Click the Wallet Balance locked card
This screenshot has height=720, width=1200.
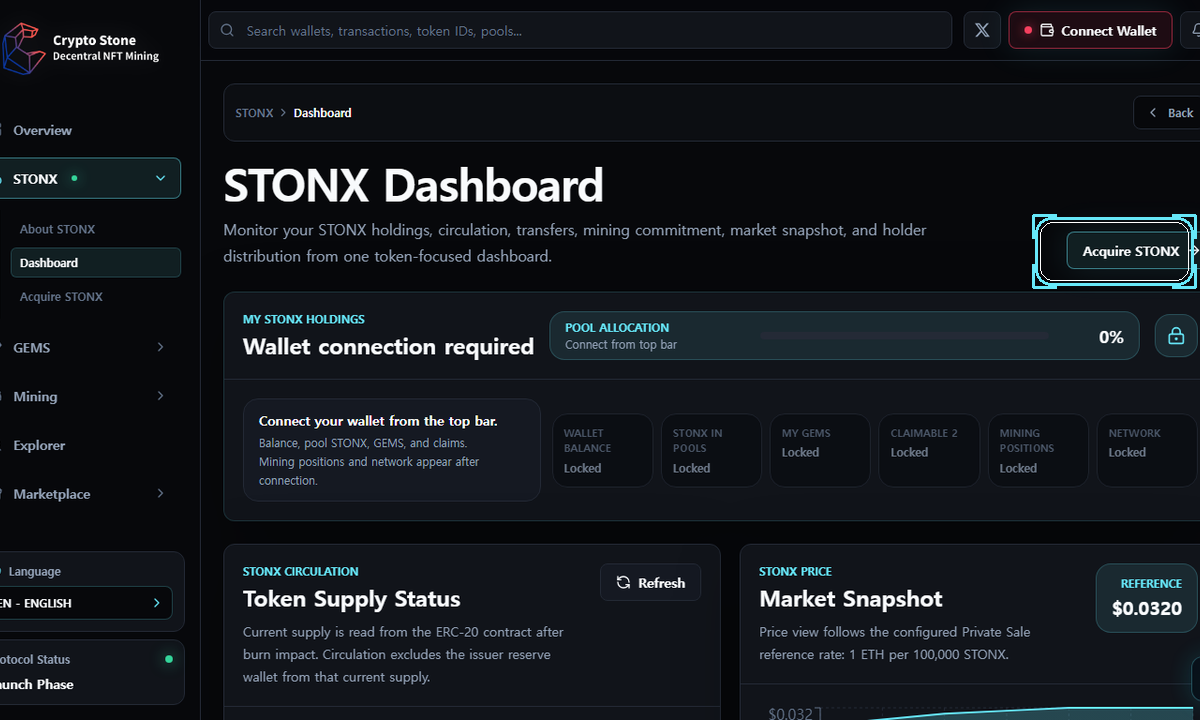click(602, 451)
